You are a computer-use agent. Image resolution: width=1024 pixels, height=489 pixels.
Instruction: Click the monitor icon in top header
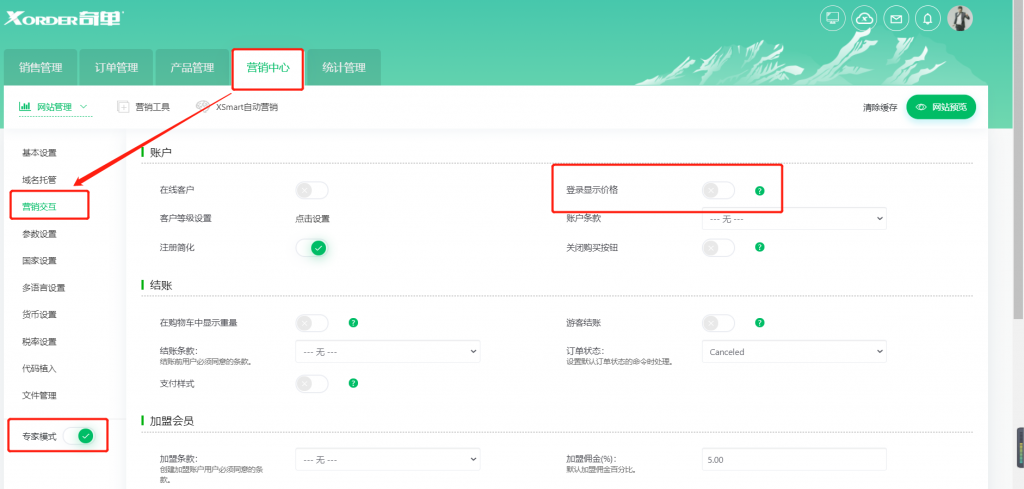[833, 18]
